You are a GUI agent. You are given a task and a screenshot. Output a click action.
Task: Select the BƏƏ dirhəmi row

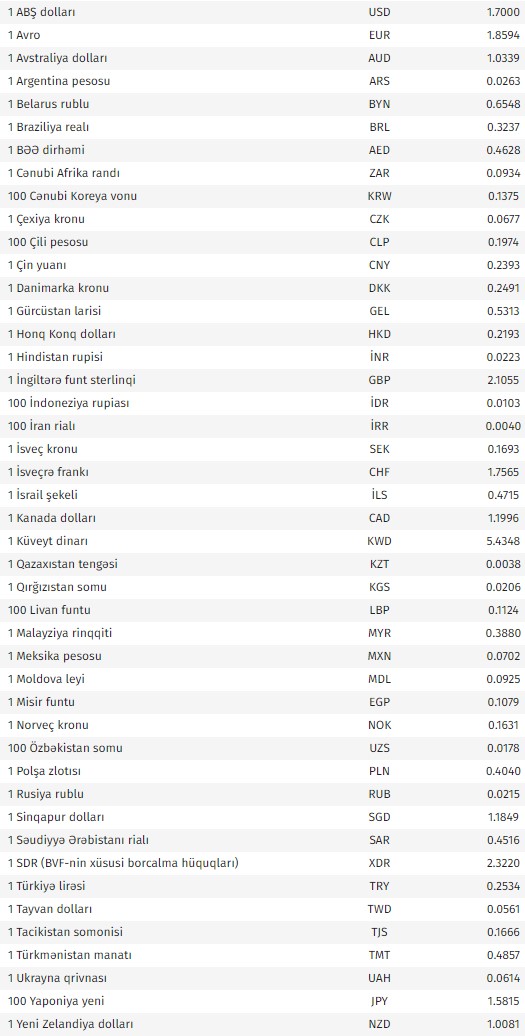262,150
